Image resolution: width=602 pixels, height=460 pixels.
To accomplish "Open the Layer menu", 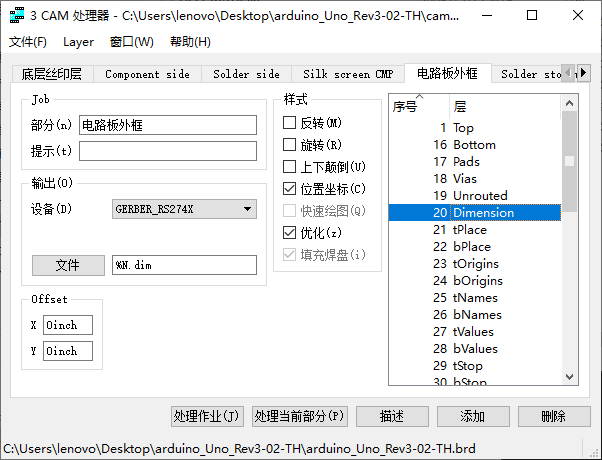I will coord(78,42).
